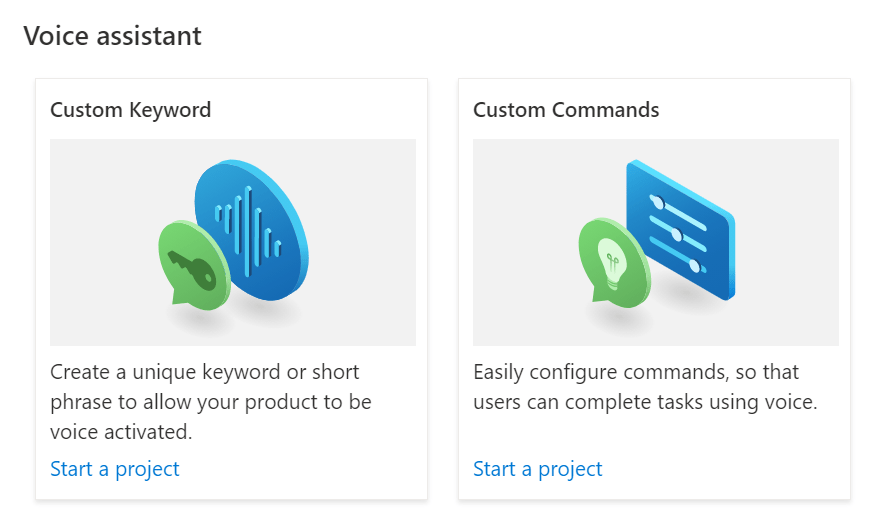Select the Custom Commands card title

tap(566, 110)
